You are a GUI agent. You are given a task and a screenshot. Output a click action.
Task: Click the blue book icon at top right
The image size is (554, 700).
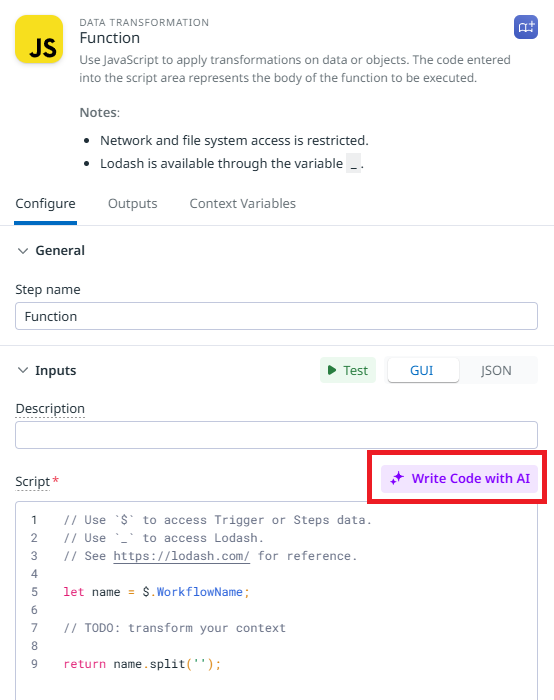[x=525, y=27]
